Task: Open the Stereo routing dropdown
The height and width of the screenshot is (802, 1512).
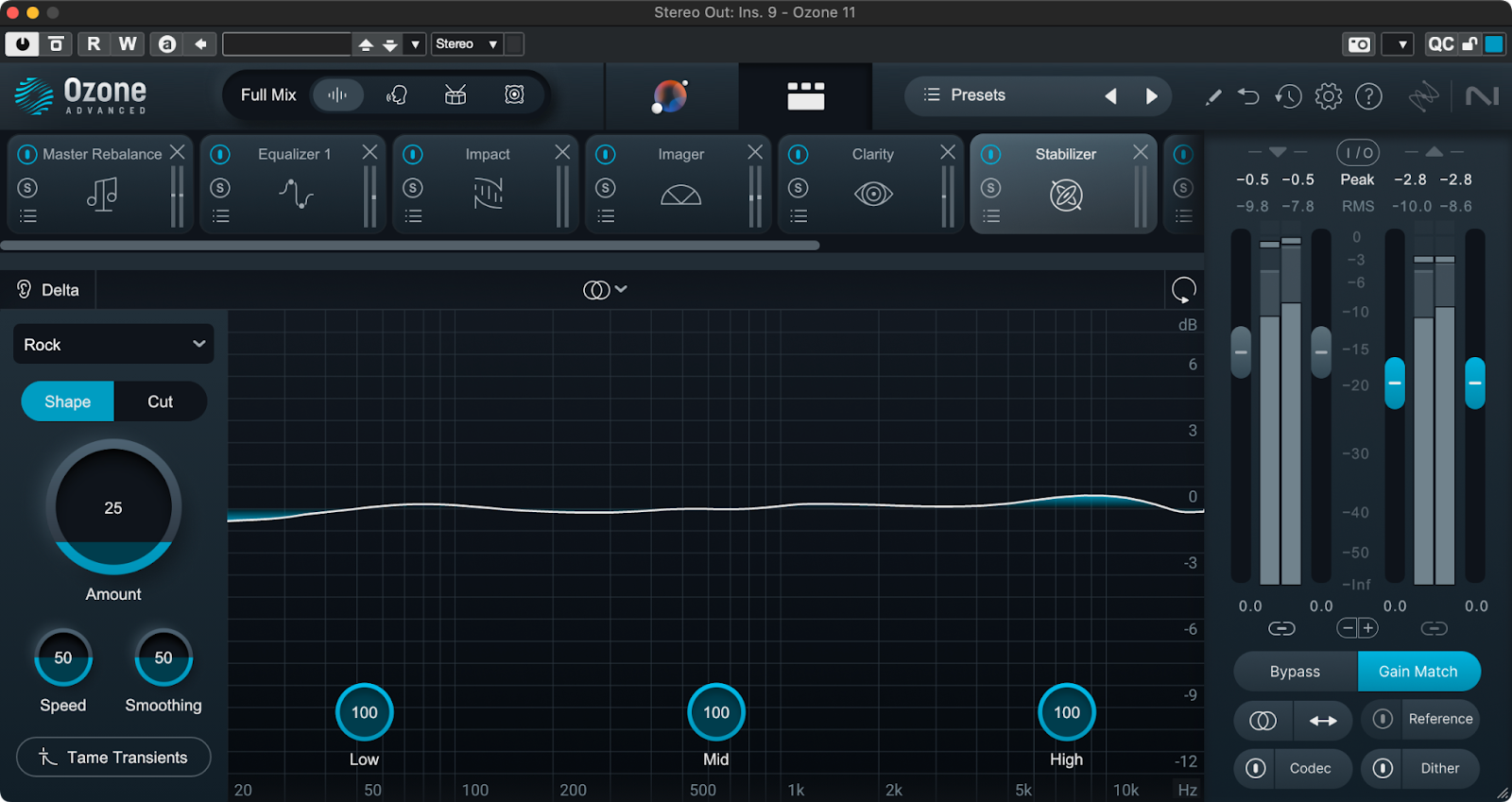Action: (467, 44)
